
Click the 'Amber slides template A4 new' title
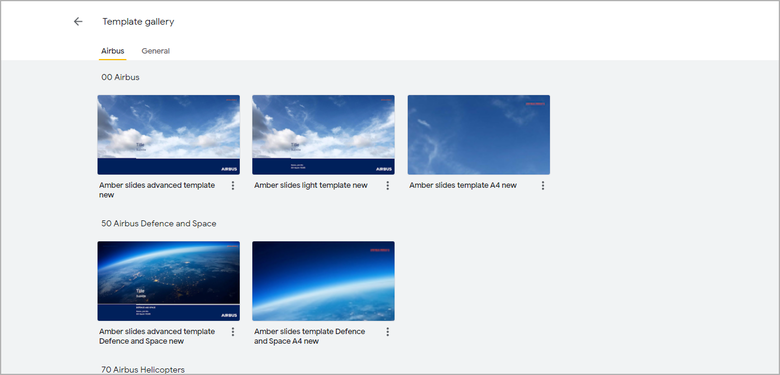463,186
